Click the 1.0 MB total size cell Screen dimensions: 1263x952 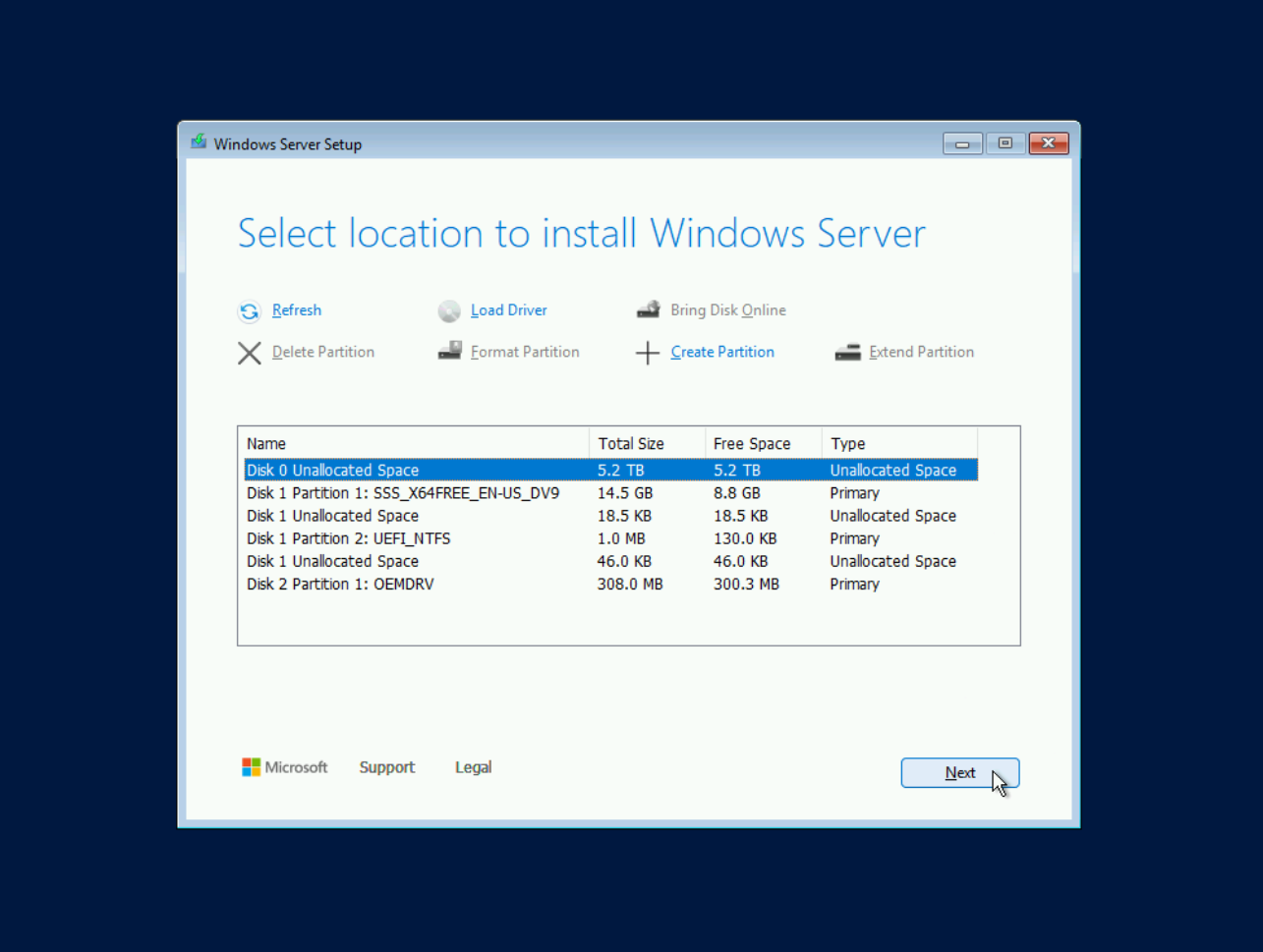pos(621,538)
